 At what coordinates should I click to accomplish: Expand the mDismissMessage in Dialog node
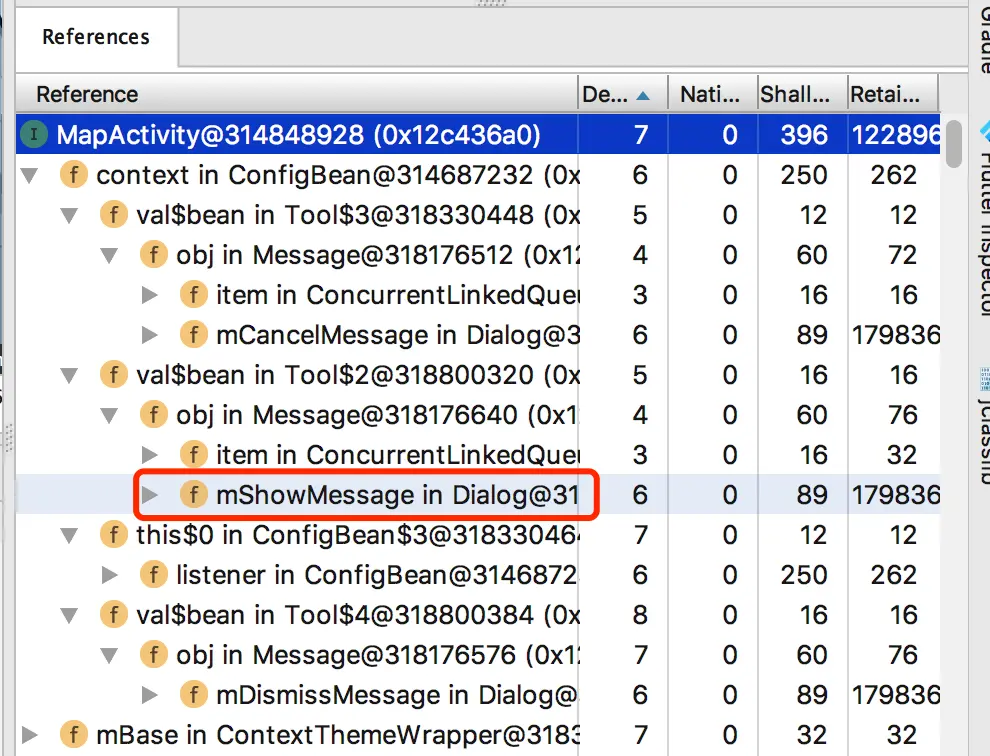tap(150, 695)
